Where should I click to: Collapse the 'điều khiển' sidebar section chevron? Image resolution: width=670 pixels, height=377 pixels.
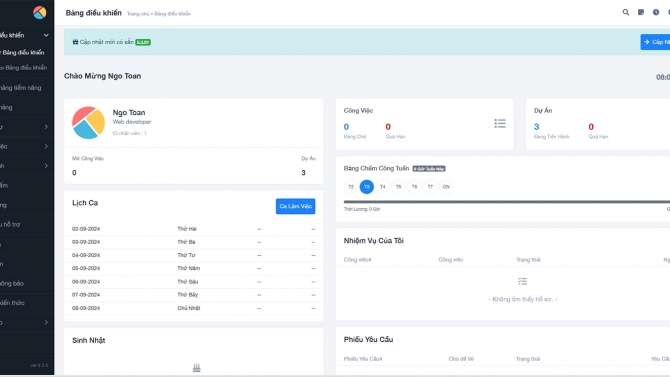tap(46, 35)
